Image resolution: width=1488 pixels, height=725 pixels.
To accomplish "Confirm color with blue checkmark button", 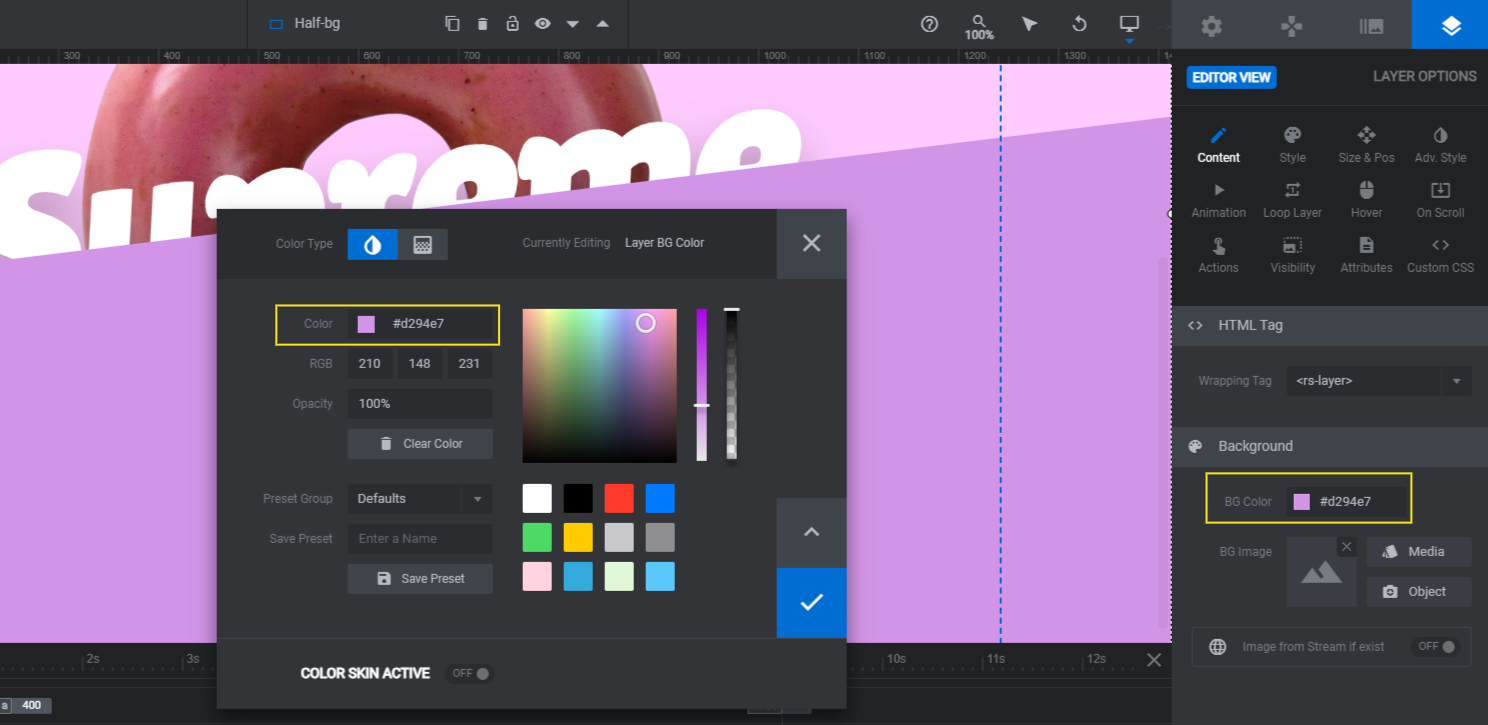I will [x=811, y=603].
